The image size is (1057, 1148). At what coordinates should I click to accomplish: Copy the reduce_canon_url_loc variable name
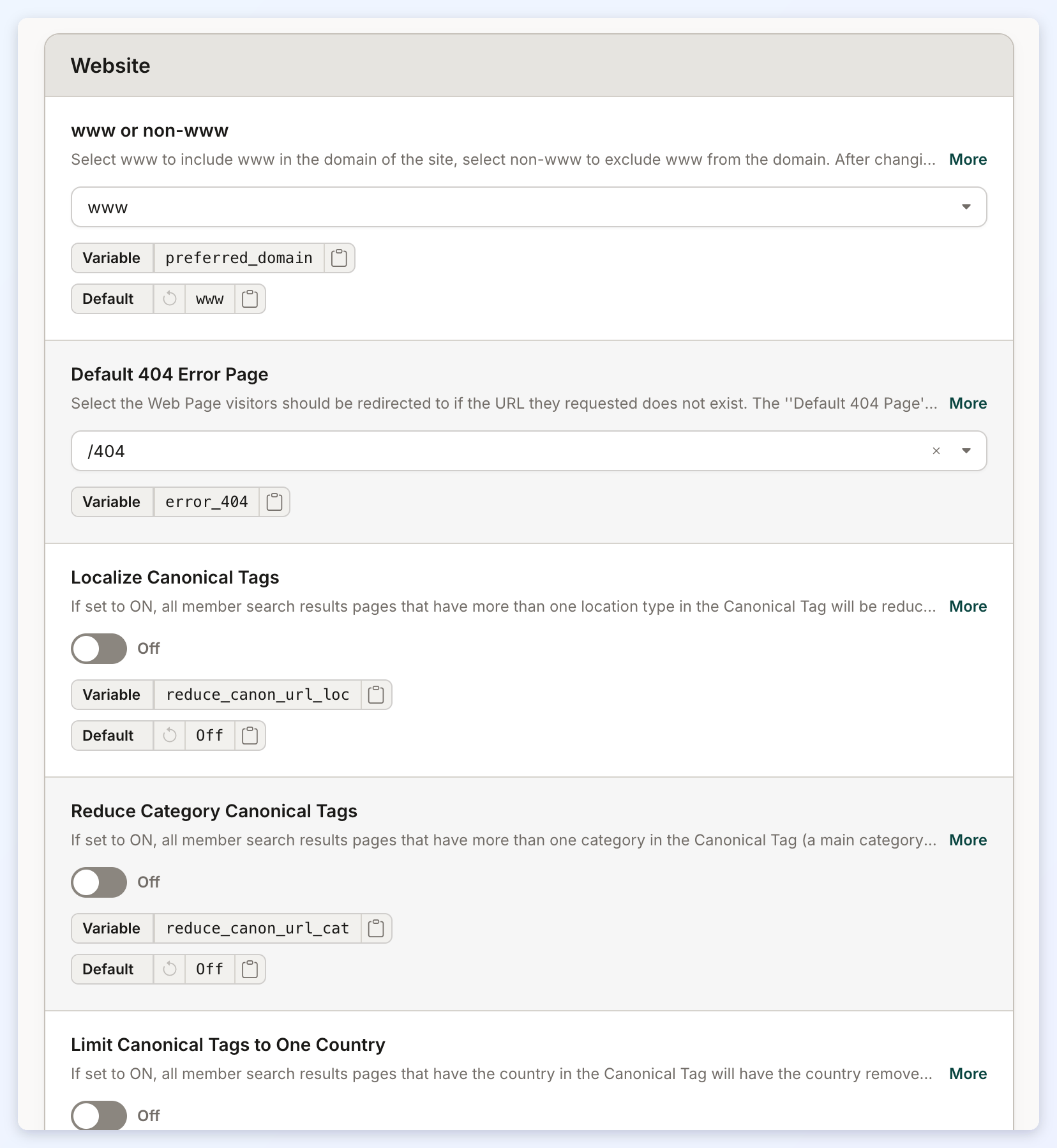376,695
